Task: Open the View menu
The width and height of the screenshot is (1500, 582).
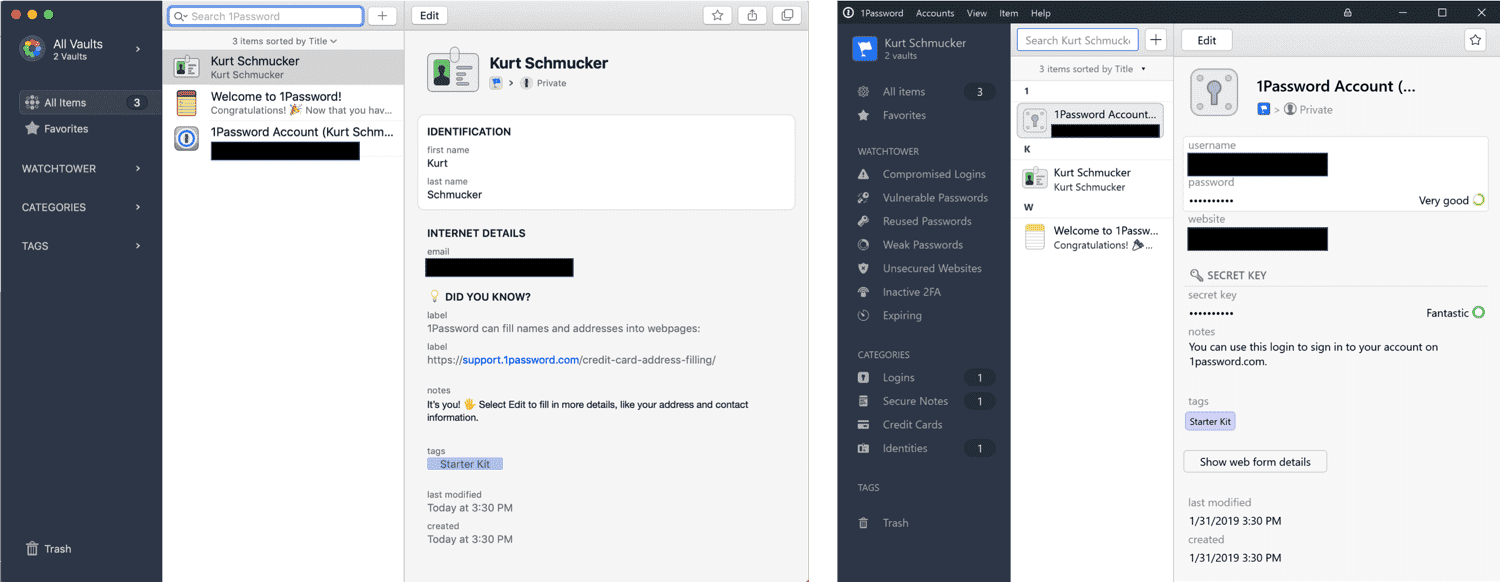Action: (x=977, y=13)
